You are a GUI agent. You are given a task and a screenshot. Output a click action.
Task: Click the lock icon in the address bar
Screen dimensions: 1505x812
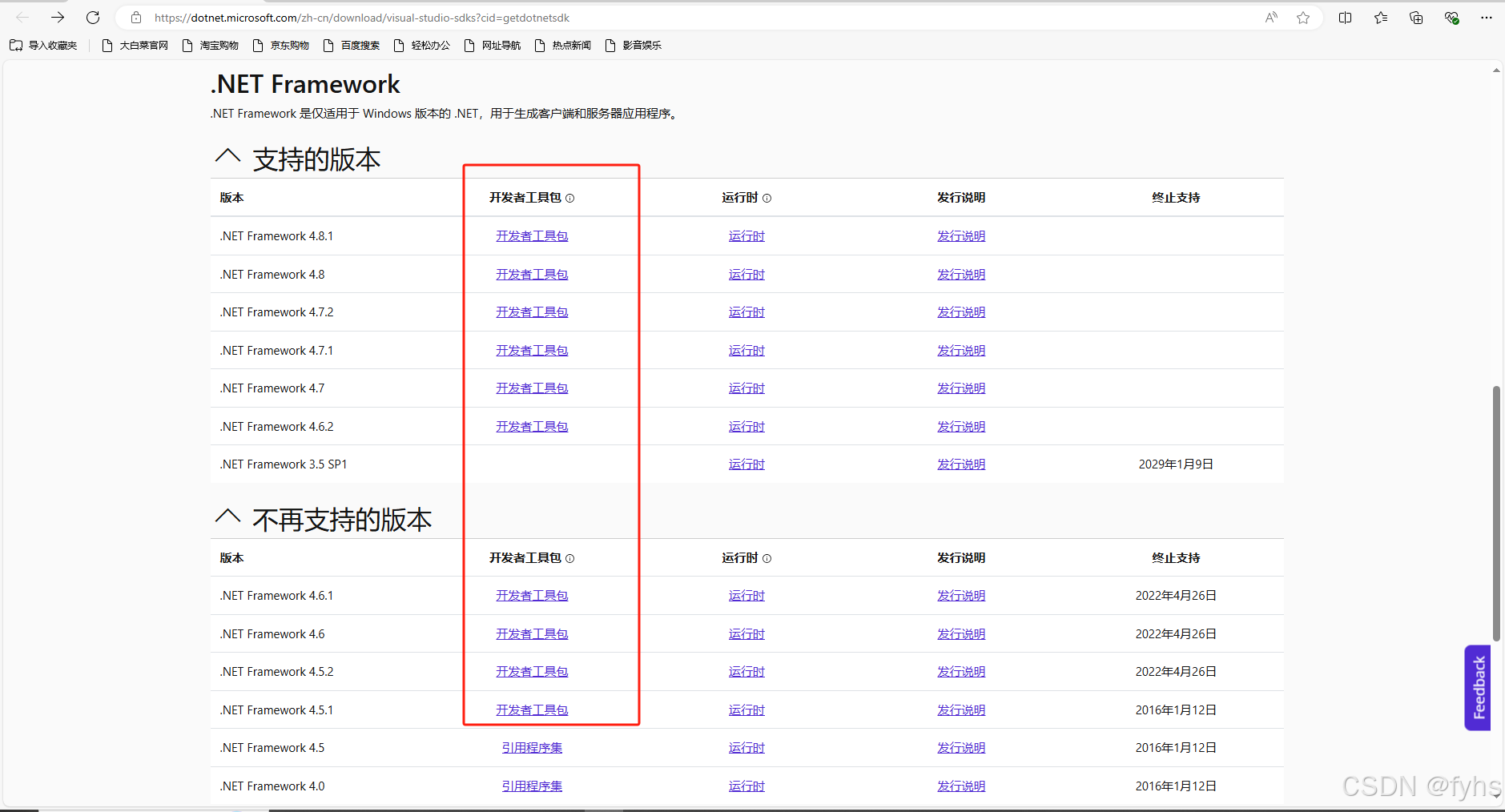(136, 18)
